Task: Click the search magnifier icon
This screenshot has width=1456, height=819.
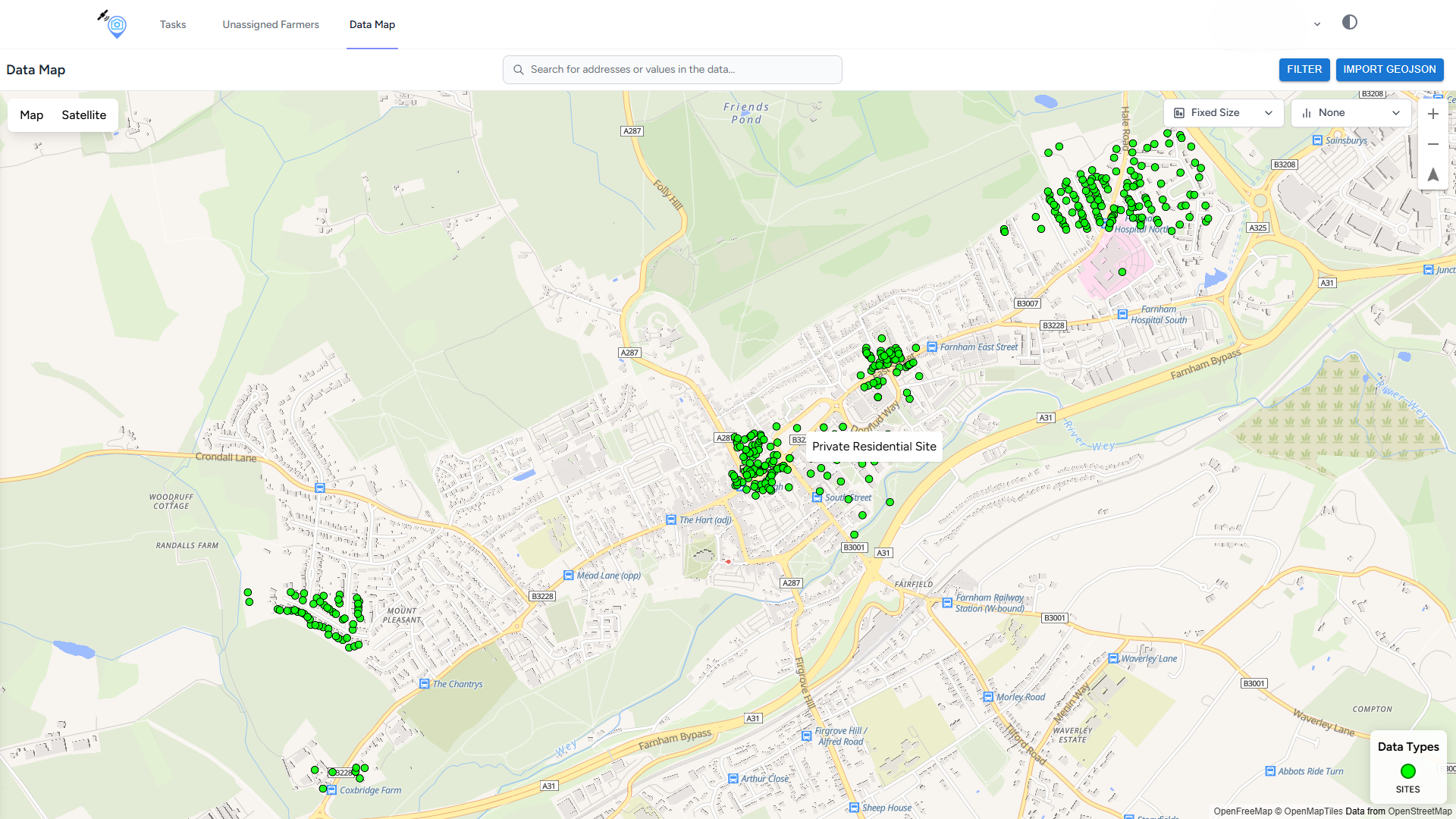Action: [x=519, y=70]
